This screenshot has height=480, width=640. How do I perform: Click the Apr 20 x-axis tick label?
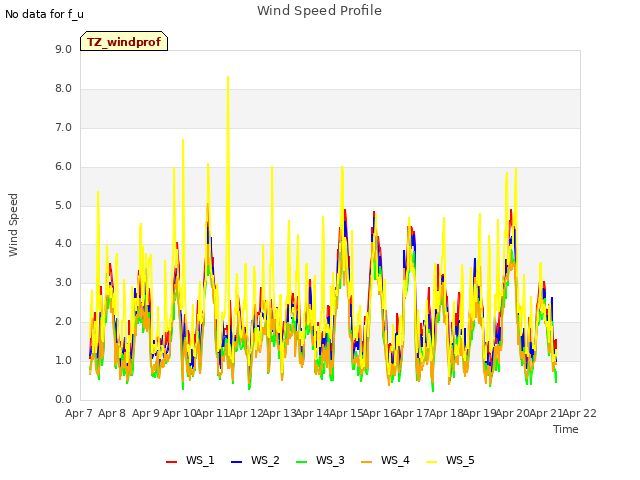[513, 413]
